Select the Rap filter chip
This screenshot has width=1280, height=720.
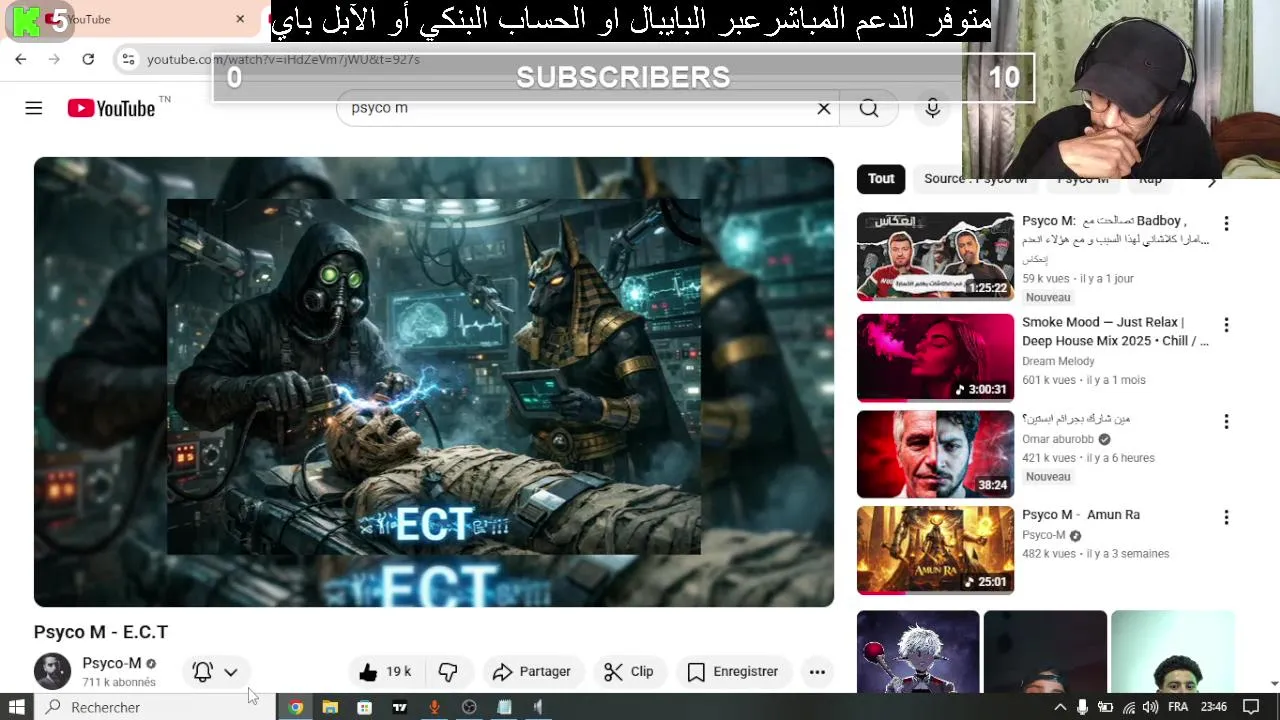[x=1150, y=179]
